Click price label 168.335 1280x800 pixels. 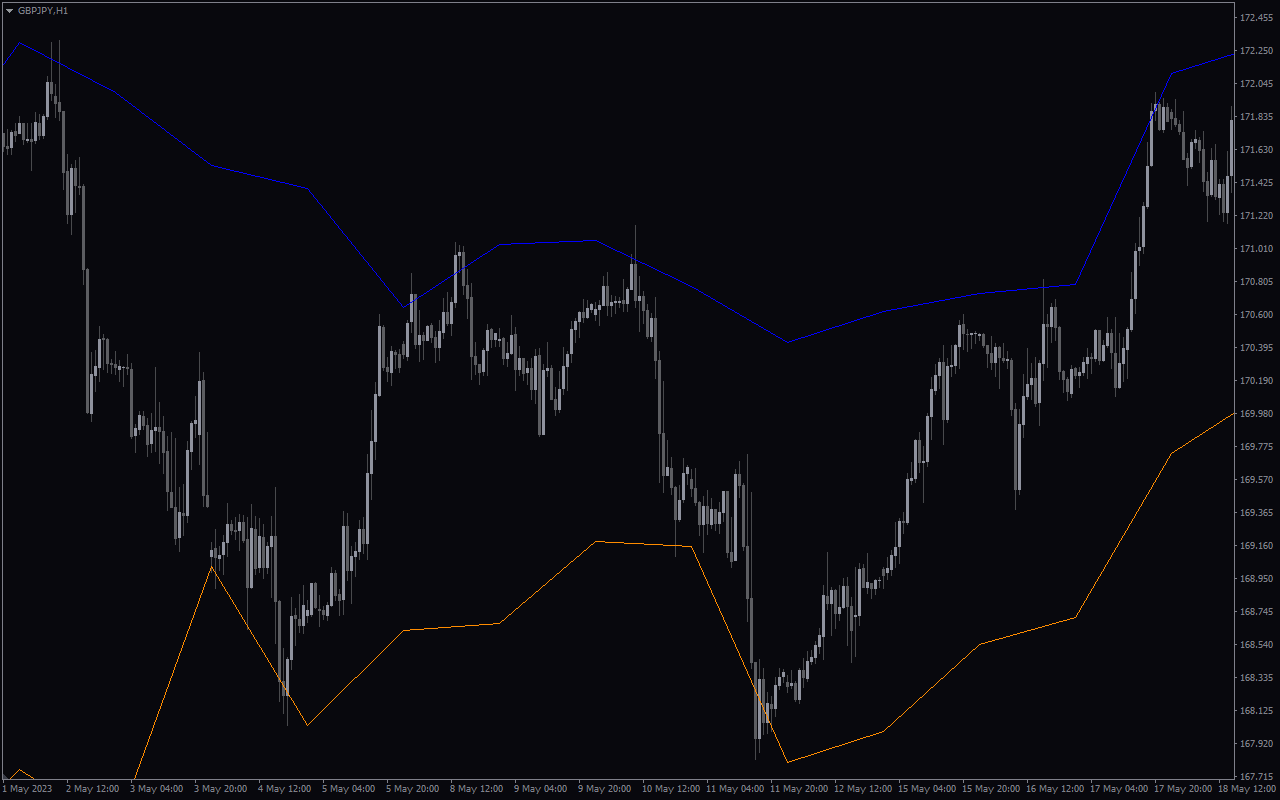coord(1256,678)
